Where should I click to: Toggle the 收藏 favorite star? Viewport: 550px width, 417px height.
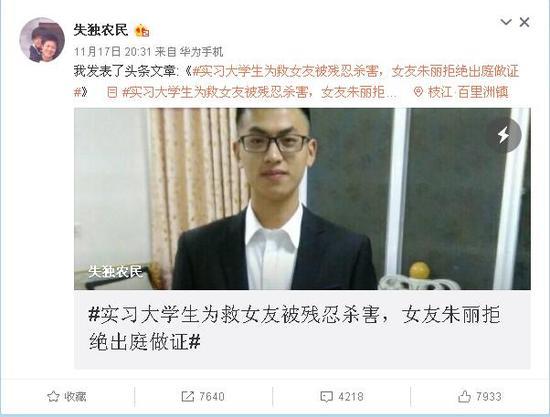click(53, 396)
